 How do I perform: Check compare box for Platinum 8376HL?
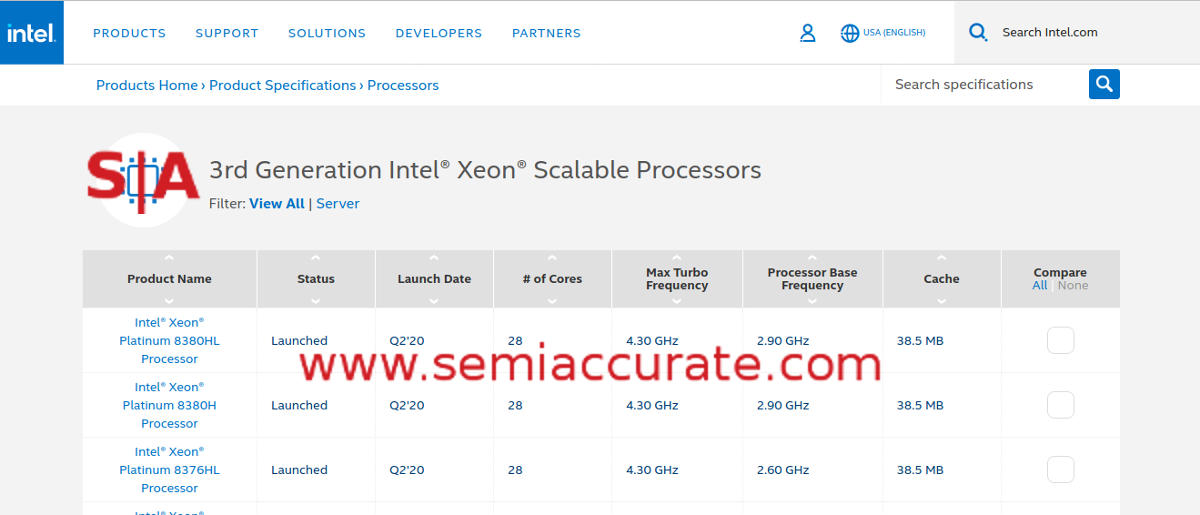pos(1060,470)
